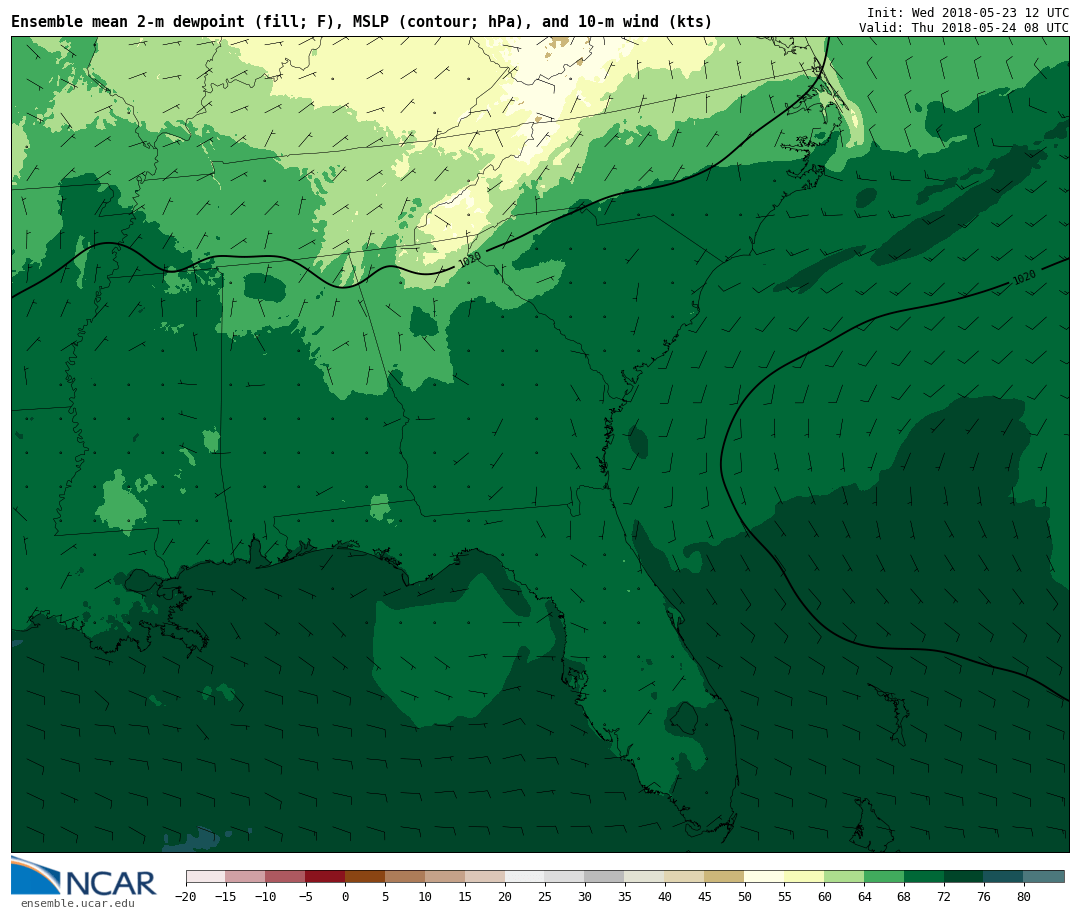Pick the khaki swatch between 45 and 50
Image resolution: width=1080 pixels, height=915 pixels.
(x=724, y=877)
